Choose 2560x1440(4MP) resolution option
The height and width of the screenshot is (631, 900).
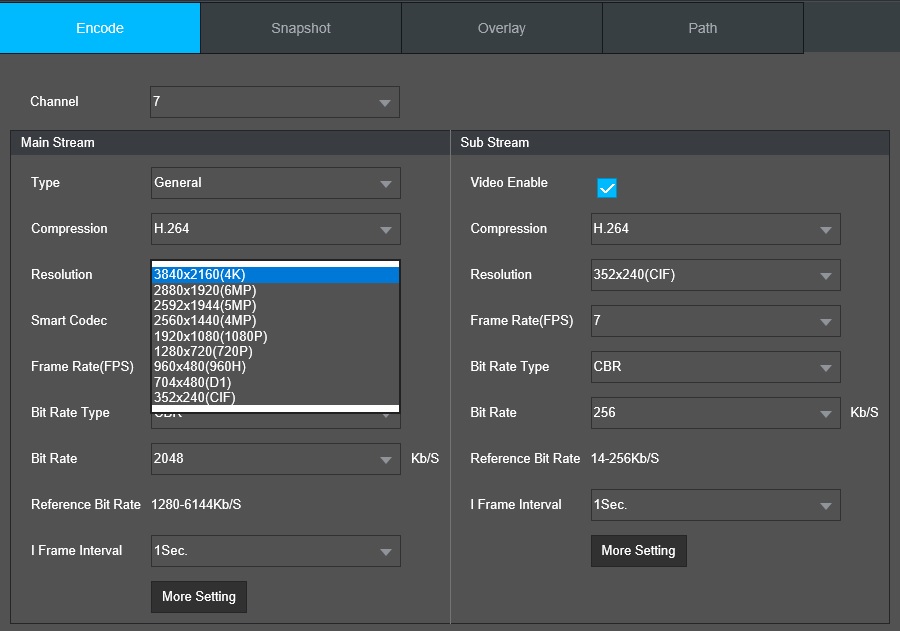pos(276,320)
